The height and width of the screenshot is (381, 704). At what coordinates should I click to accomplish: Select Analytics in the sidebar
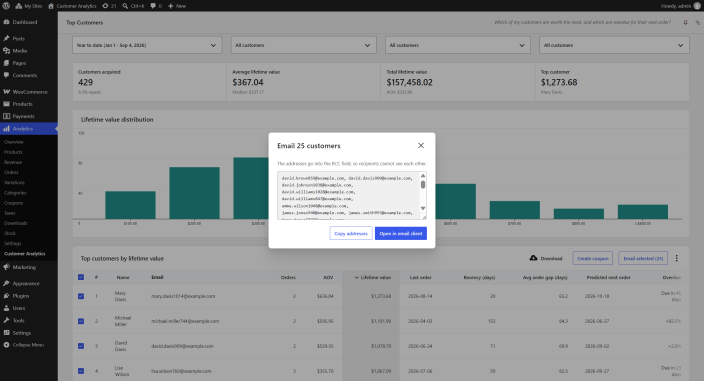pyautogui.click(x=29, y=129)
